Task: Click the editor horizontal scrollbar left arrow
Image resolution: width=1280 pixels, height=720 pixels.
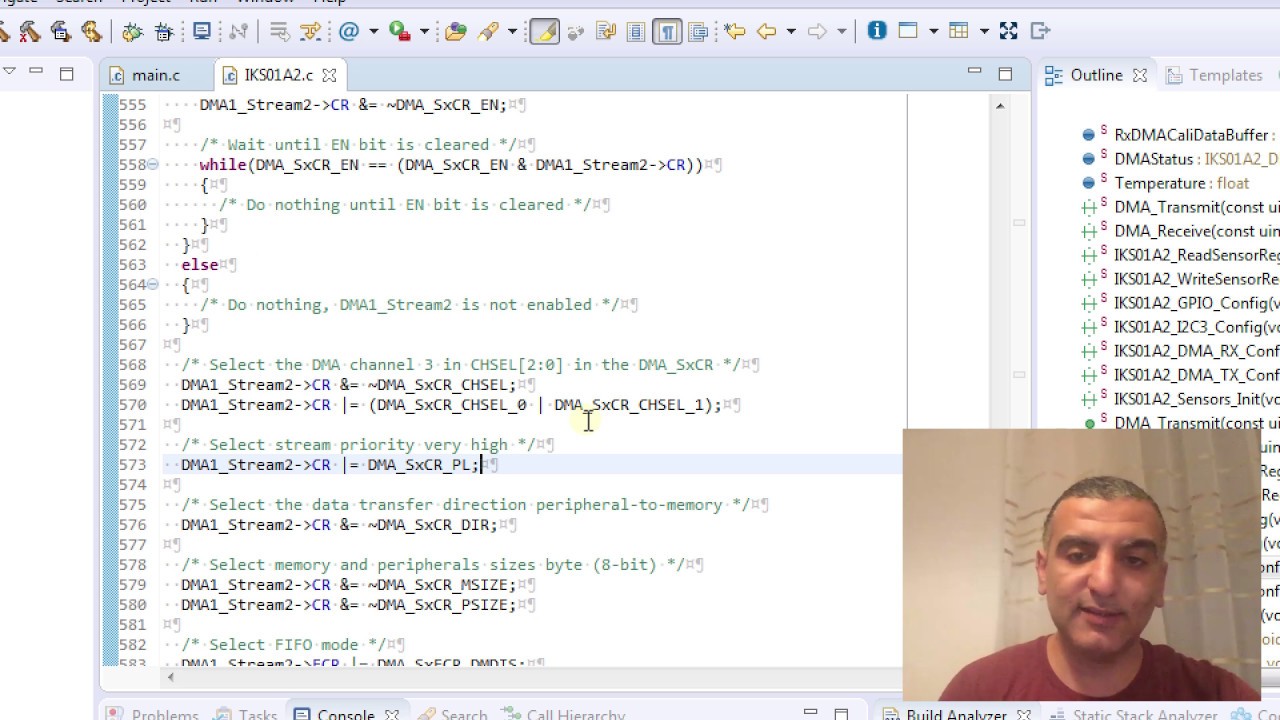Action: point(170,677)
